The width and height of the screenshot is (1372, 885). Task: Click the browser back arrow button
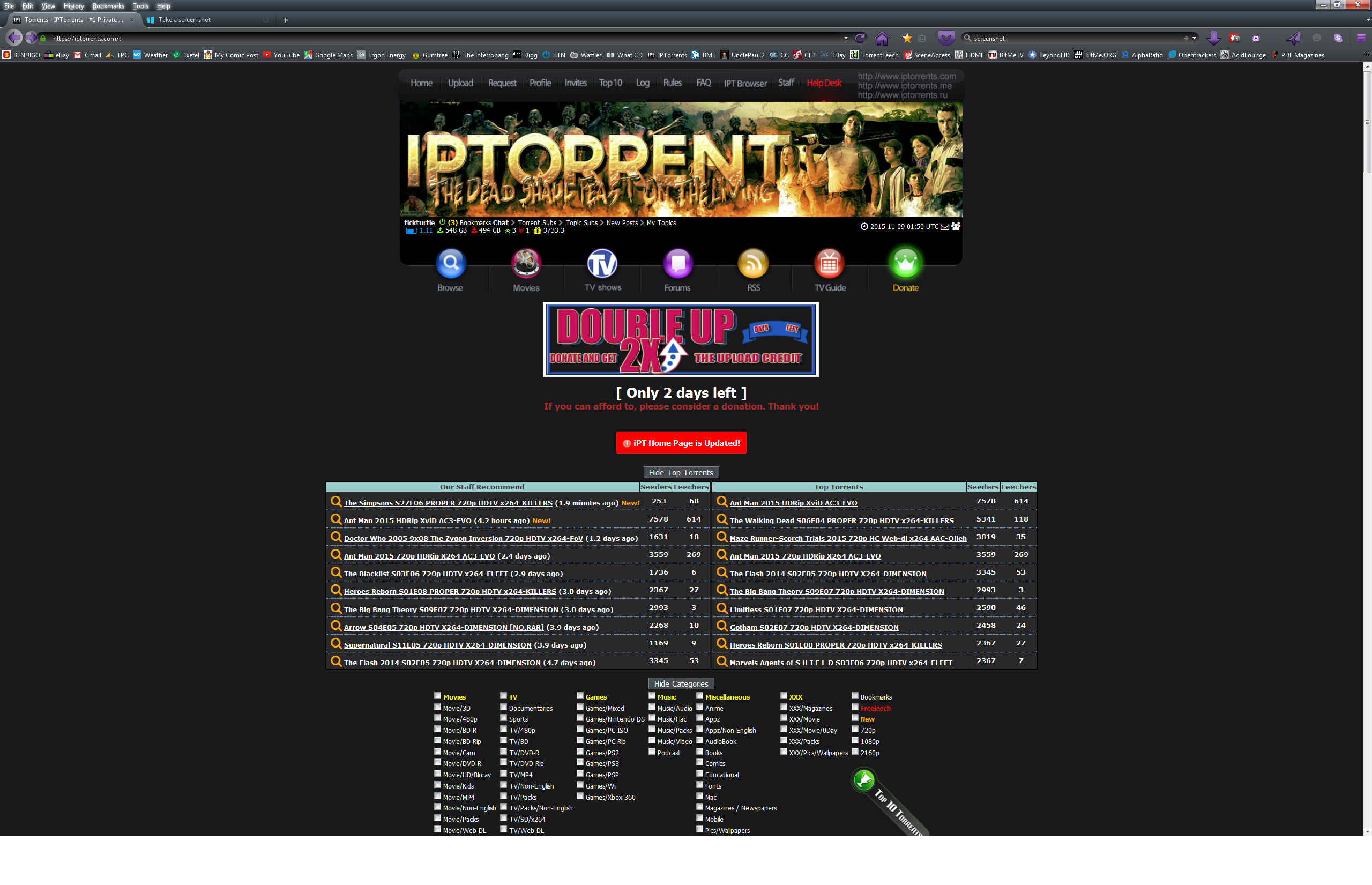pos(14,38)
